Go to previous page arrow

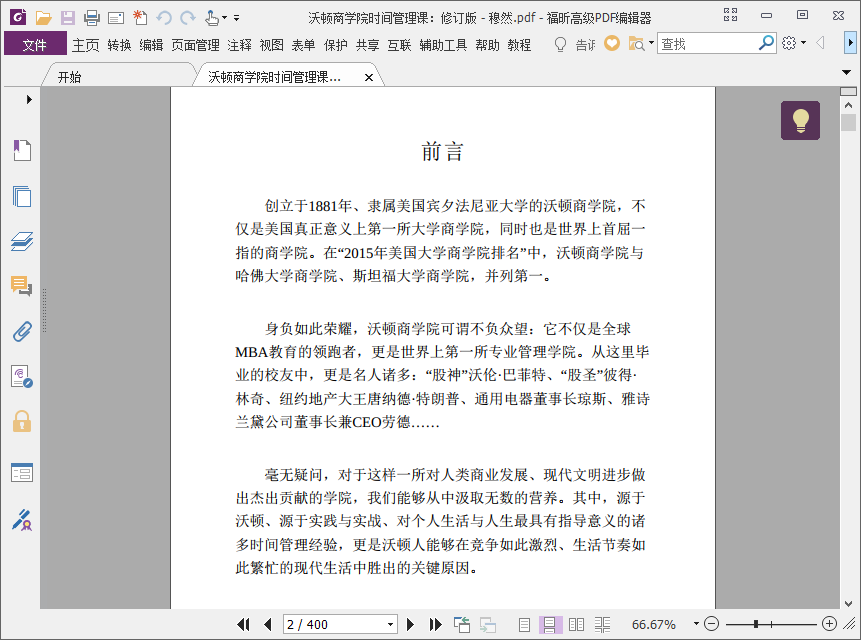(x=268, y=624)
